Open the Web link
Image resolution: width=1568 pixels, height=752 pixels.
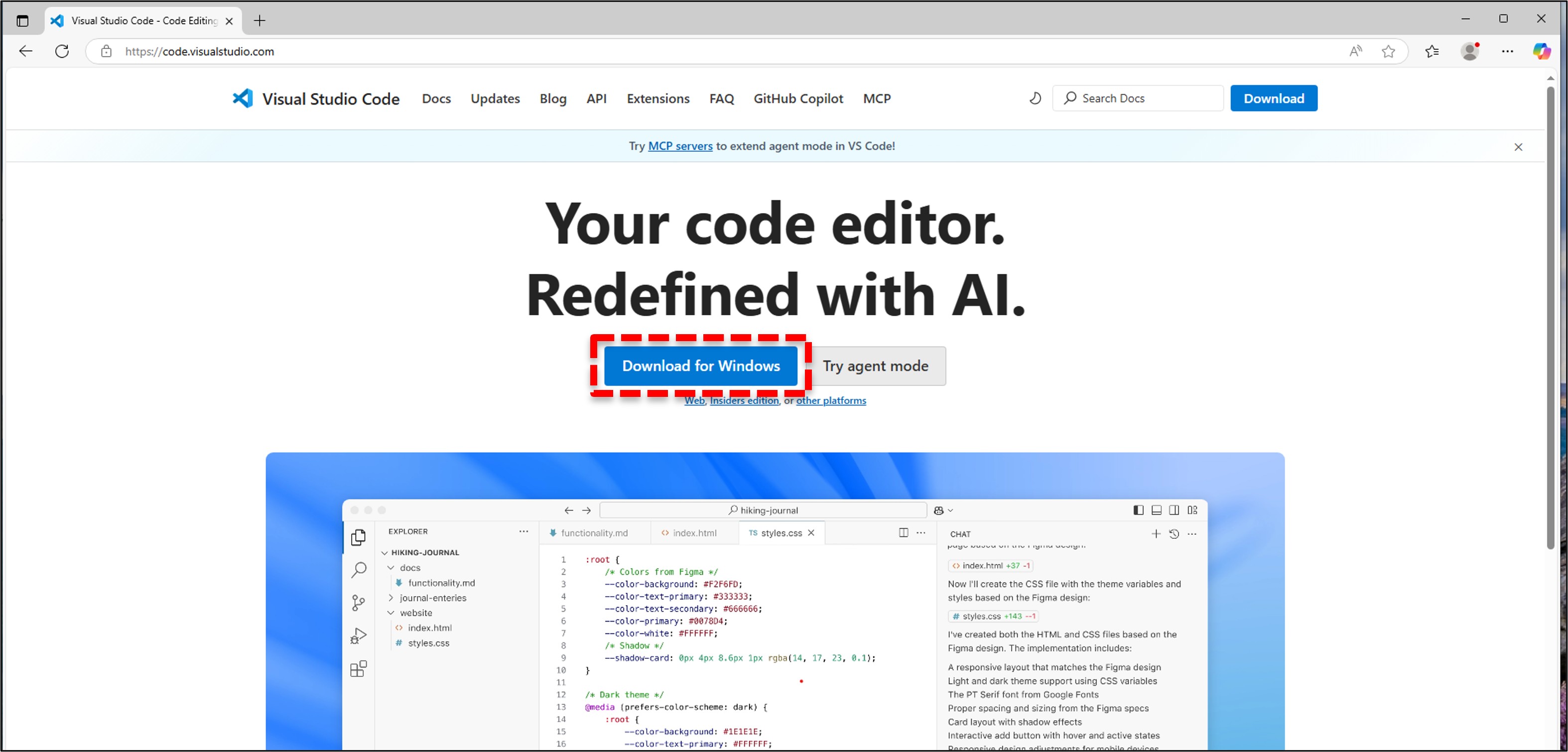pos(694,400)
